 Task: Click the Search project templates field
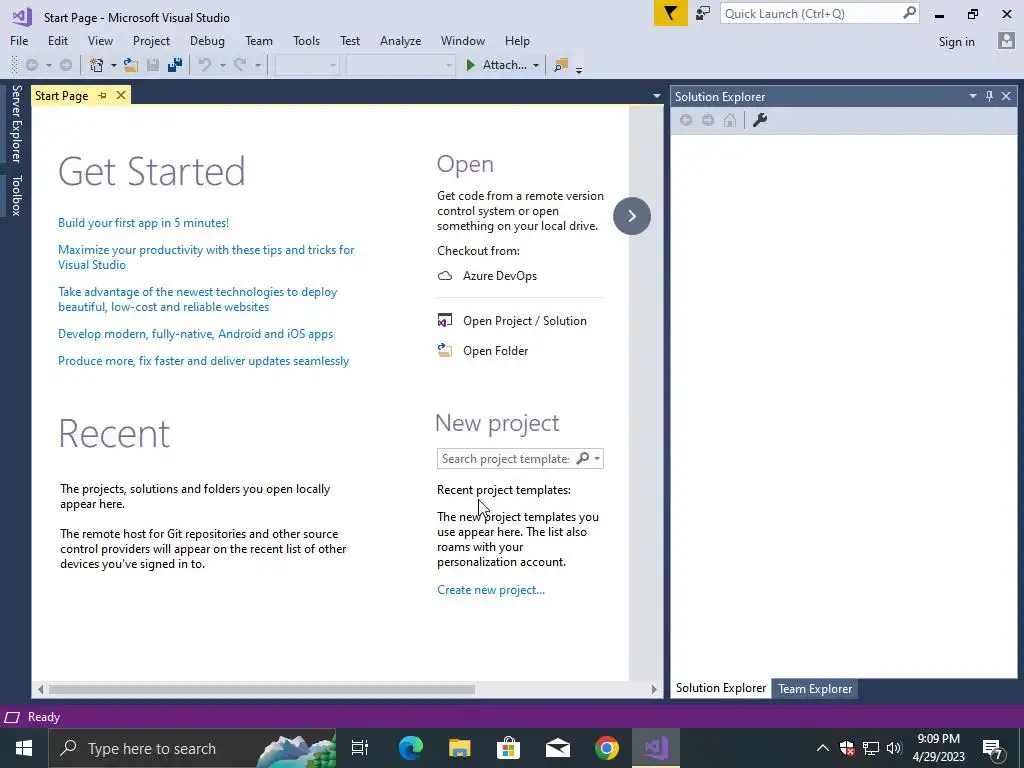(x=505, y=458)
